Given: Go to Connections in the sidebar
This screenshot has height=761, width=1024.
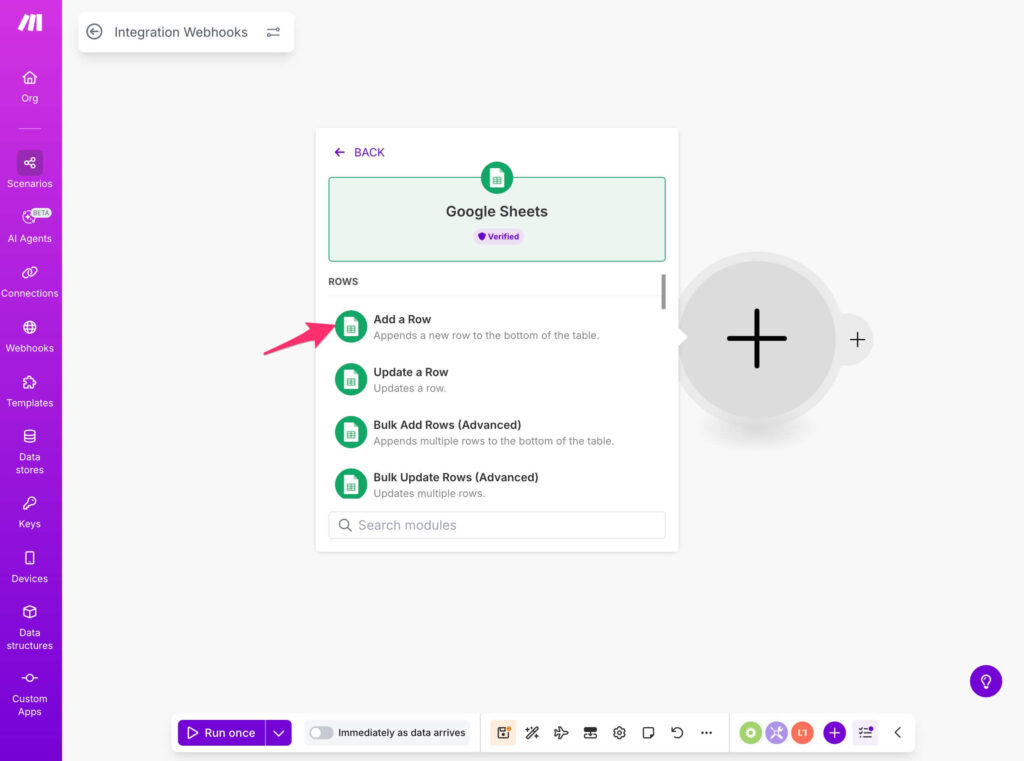Looking at the screenshot, I should tap(30, 279).
